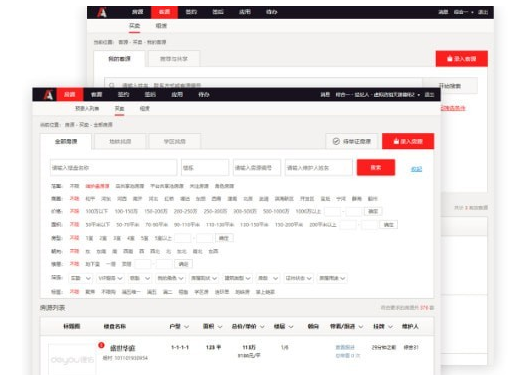Click the bag icon on 录入房源 button
The image size is (508, 375).
coord(396,141)
